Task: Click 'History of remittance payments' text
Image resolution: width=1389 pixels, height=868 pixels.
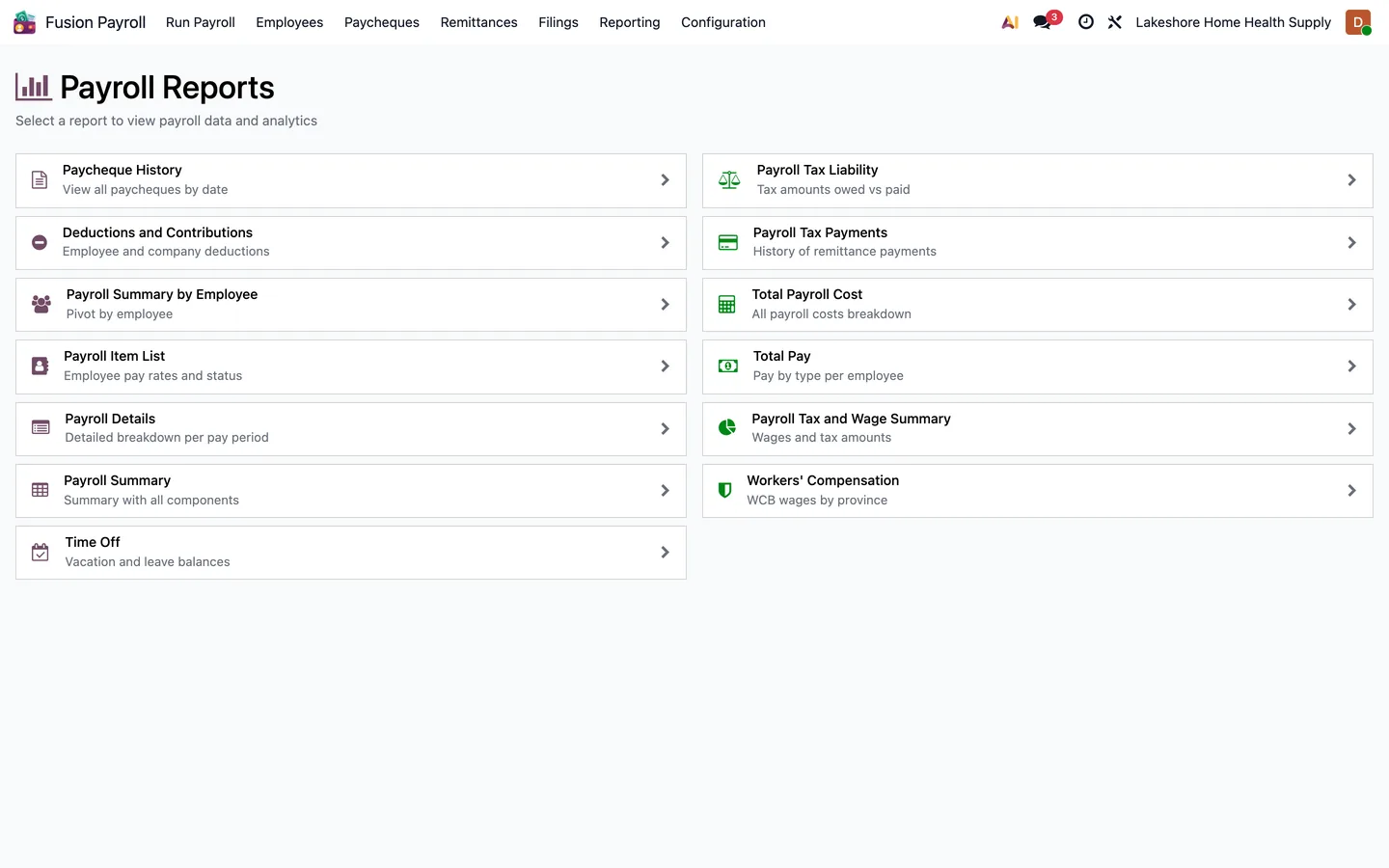Action: (845, 251)
